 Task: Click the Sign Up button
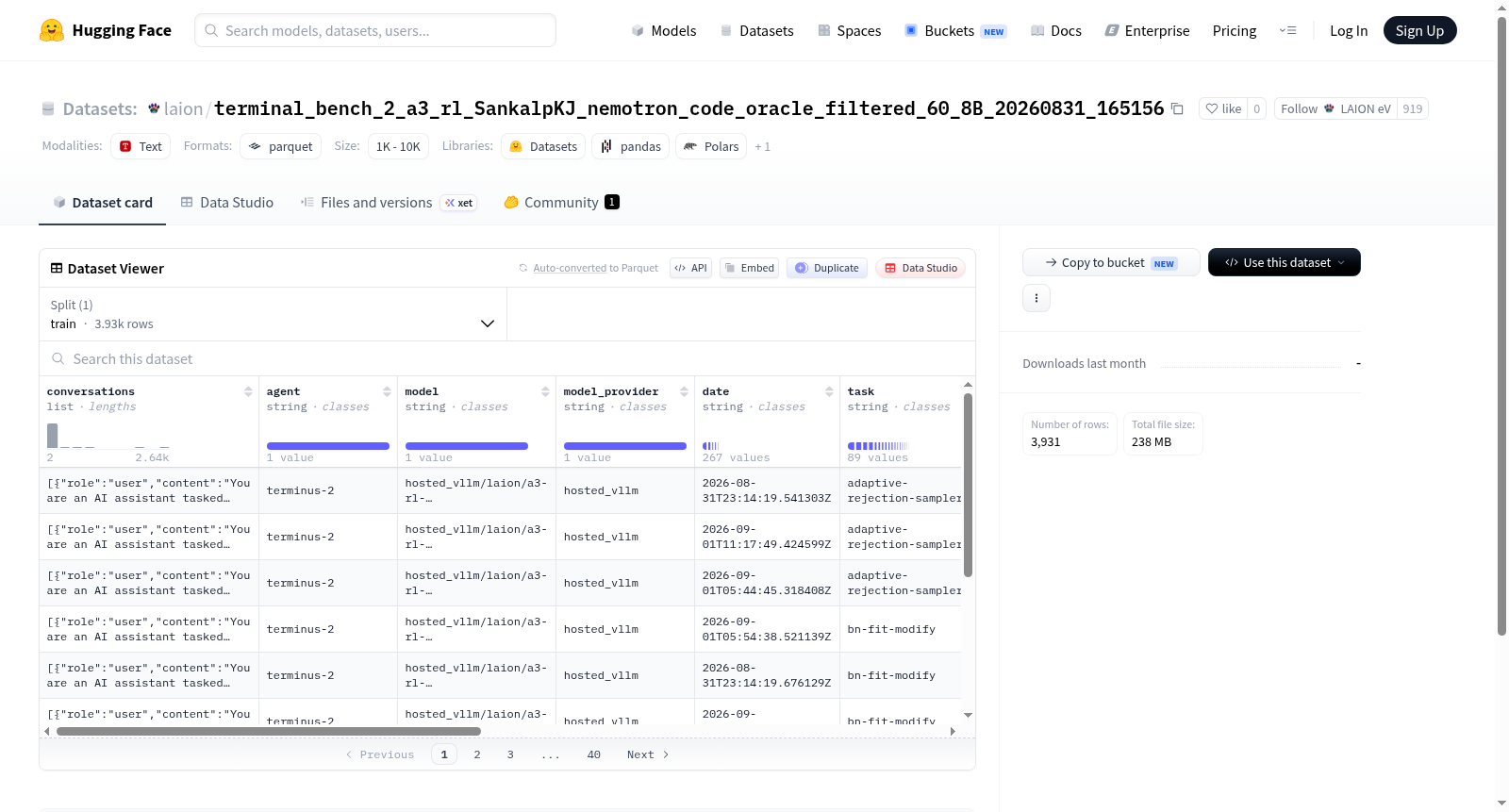[x=1419, y=30]
